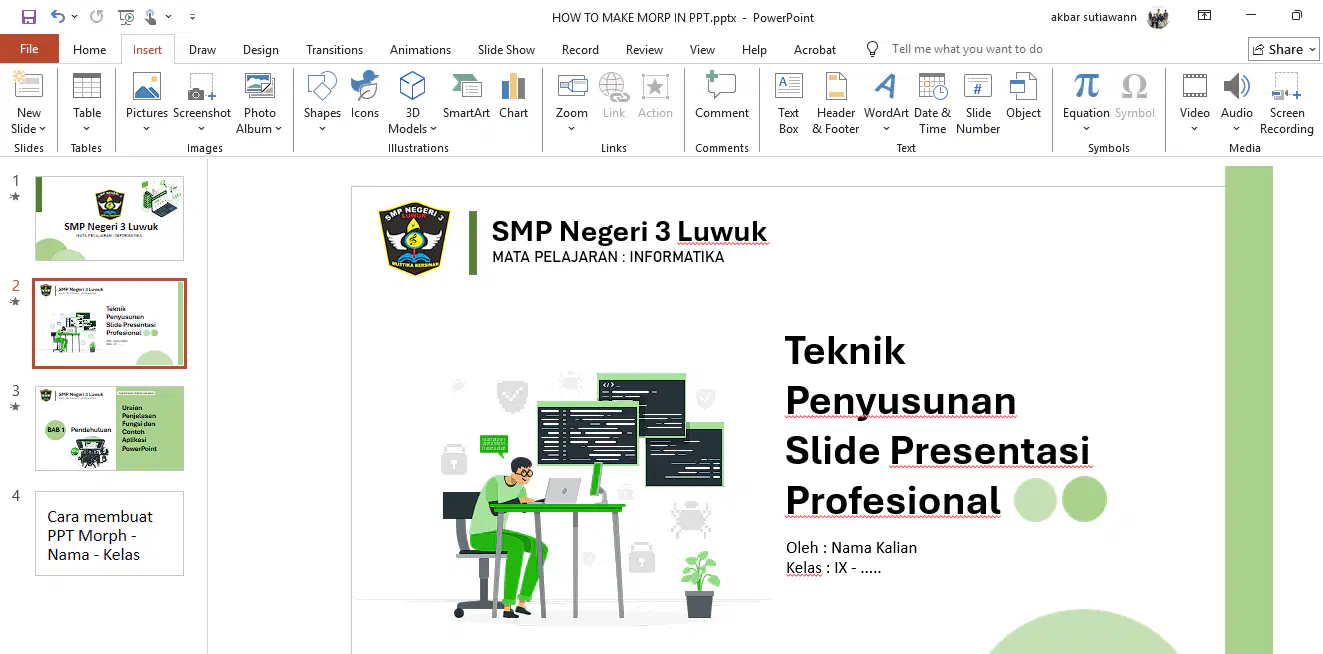This screenshot has width=1323, height=654.
Task: Start a Screen Recording
Action: tap(1287, 103)
